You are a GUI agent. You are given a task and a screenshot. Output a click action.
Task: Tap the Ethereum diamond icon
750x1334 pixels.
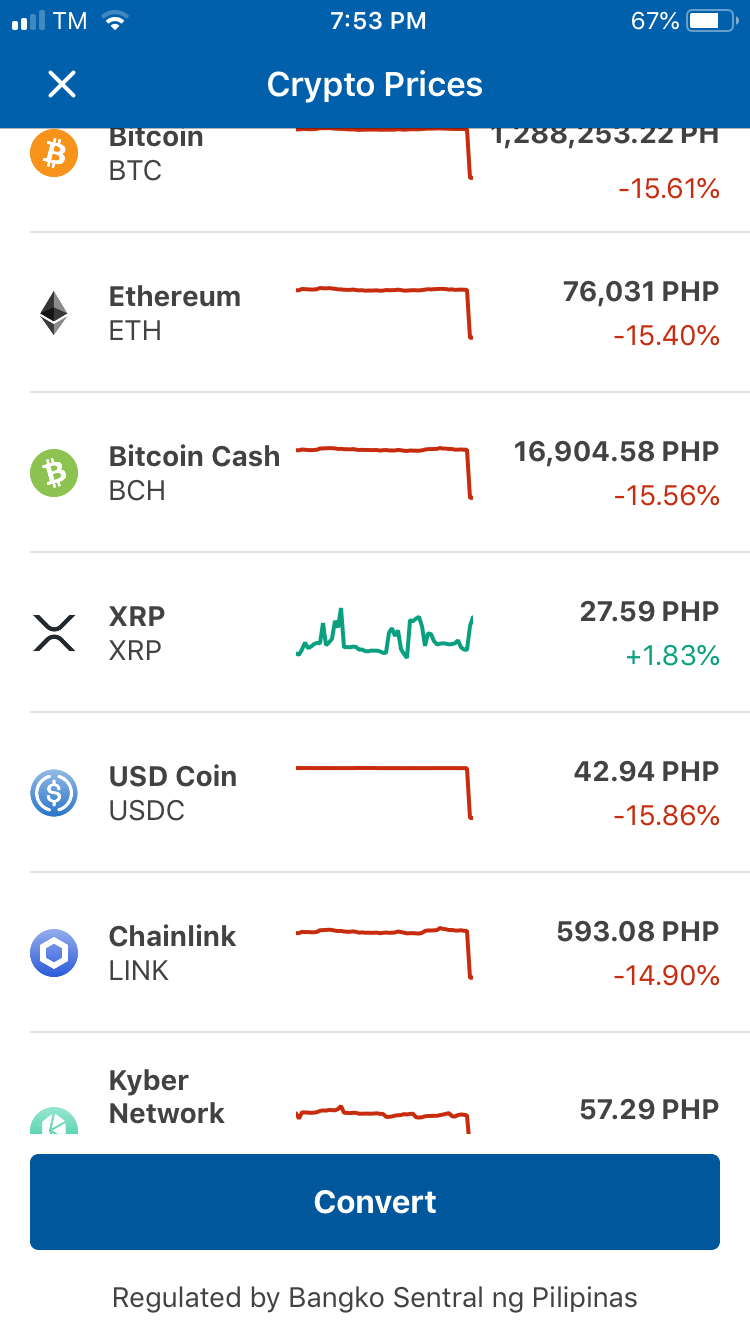pyautogui.click(x=54, y=313)
